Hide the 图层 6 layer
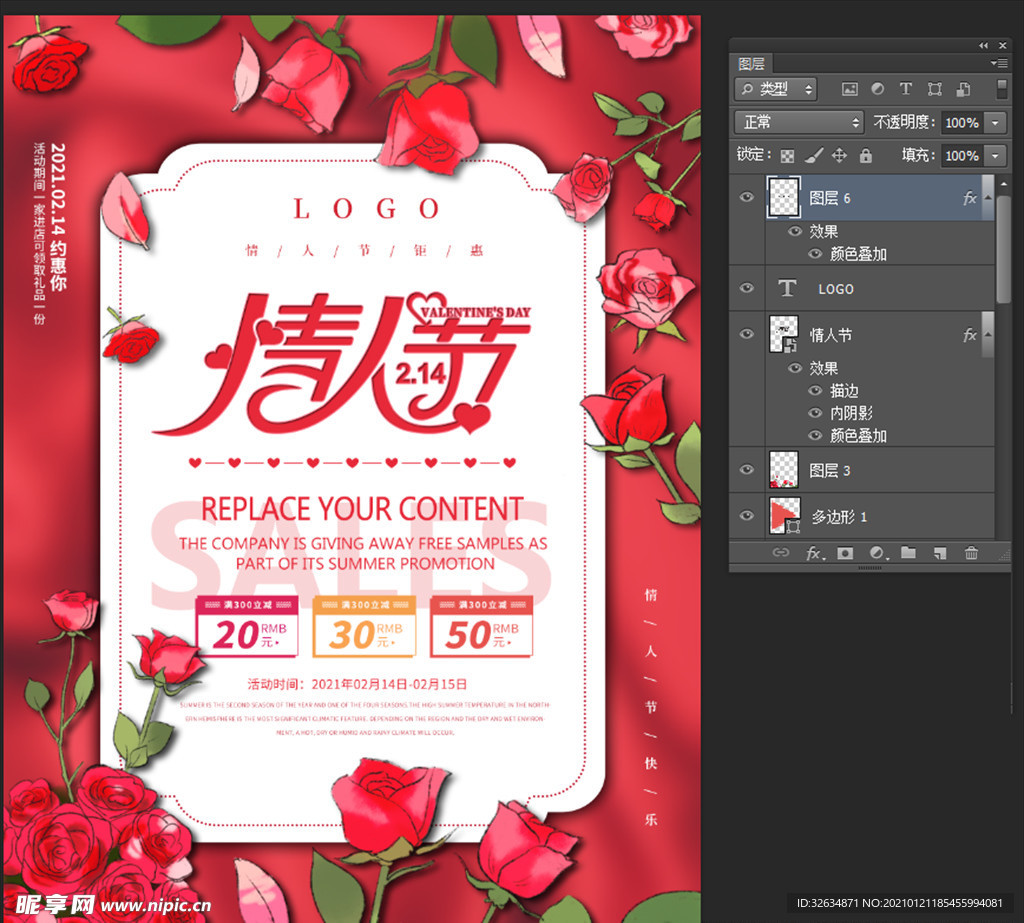The height and width of the screenshot is (923, 1024). coord(746,197)
